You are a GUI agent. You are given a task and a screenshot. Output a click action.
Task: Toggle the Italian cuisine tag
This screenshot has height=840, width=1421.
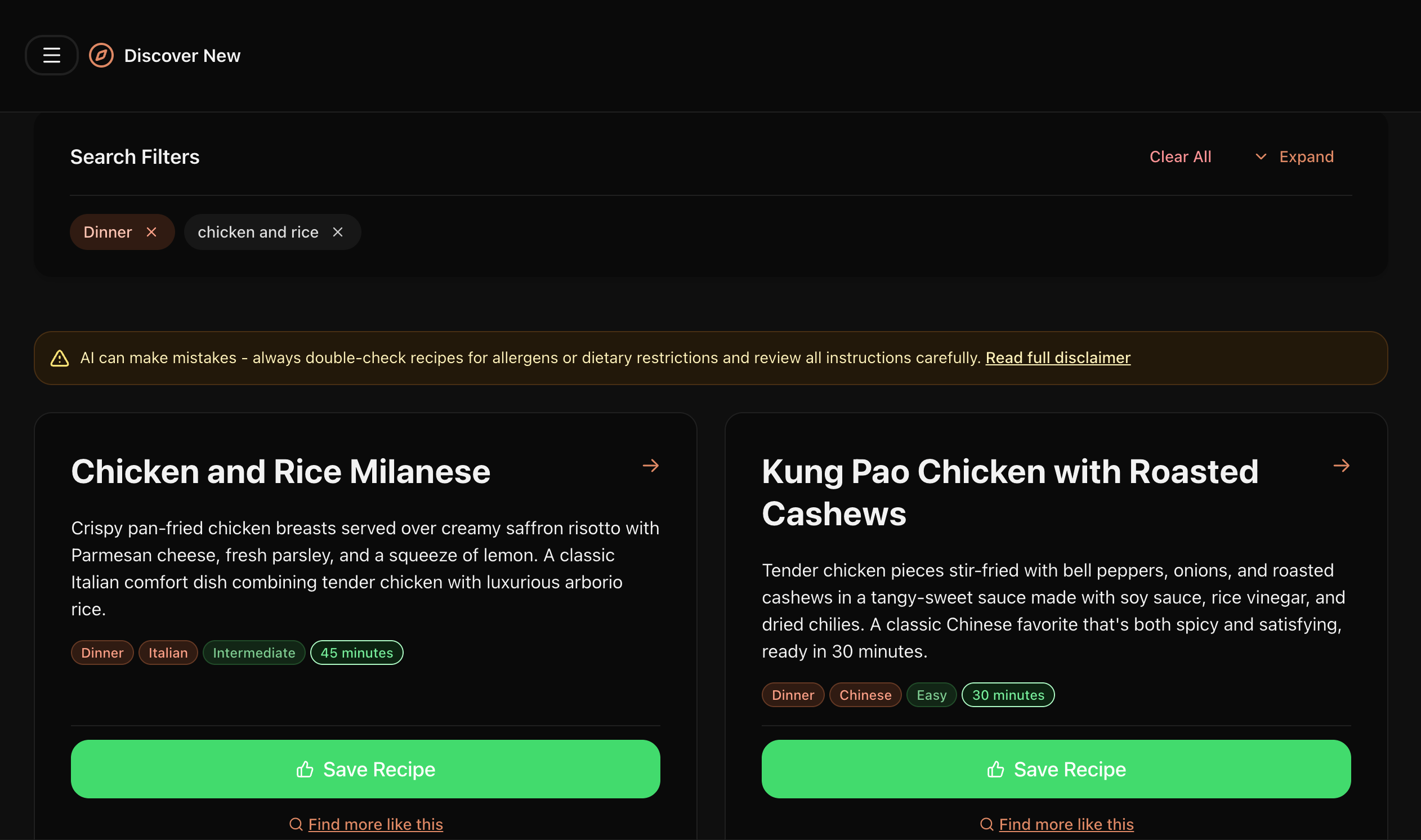[168, 652]
